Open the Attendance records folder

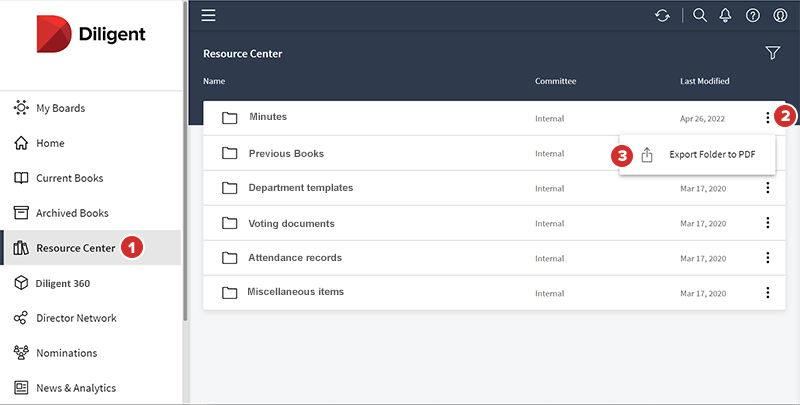[x=294, y=258]
